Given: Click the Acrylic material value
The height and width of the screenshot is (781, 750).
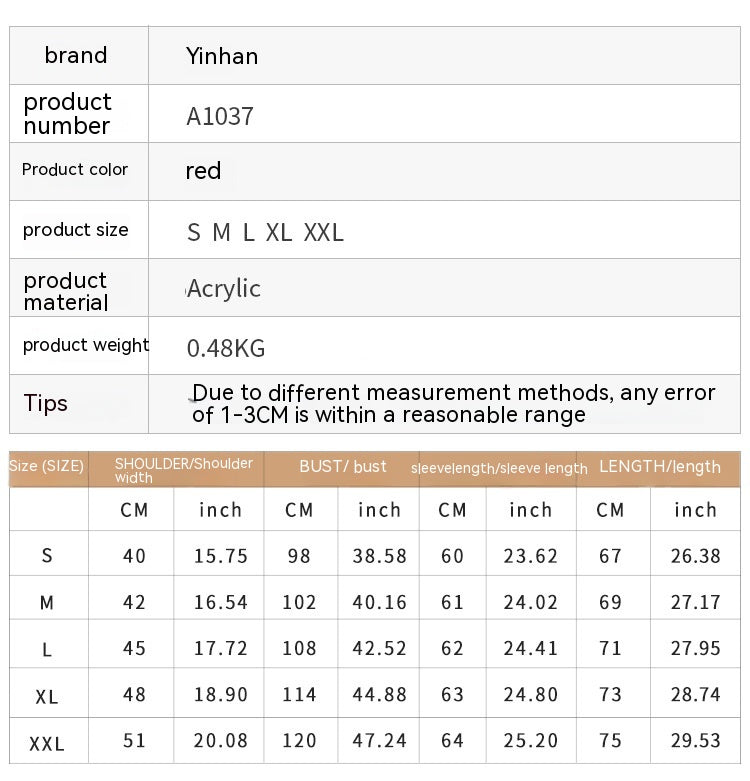Looking at the screenshot, I should (224, 289).
